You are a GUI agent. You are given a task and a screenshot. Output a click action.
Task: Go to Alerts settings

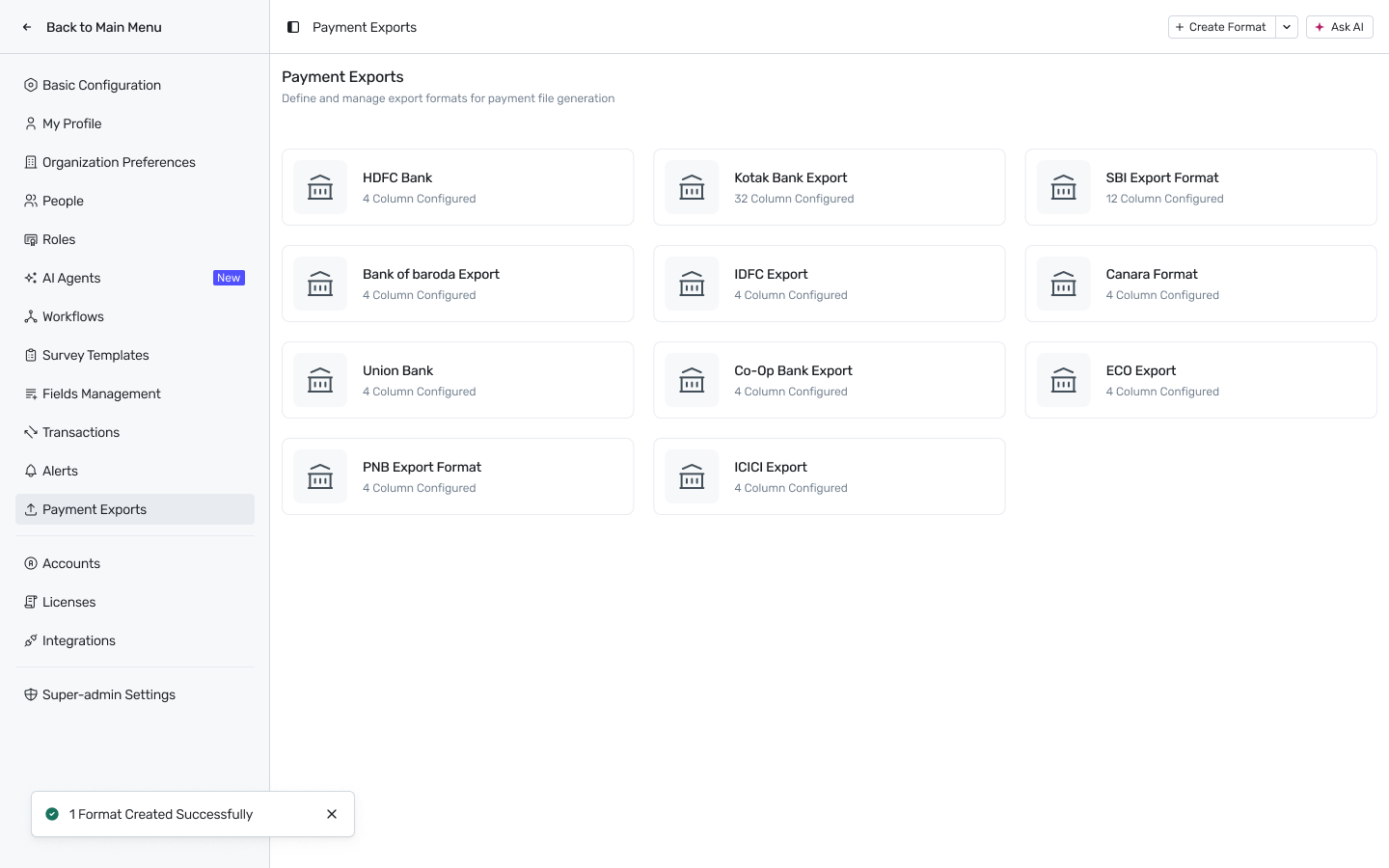tap(135, 471)
